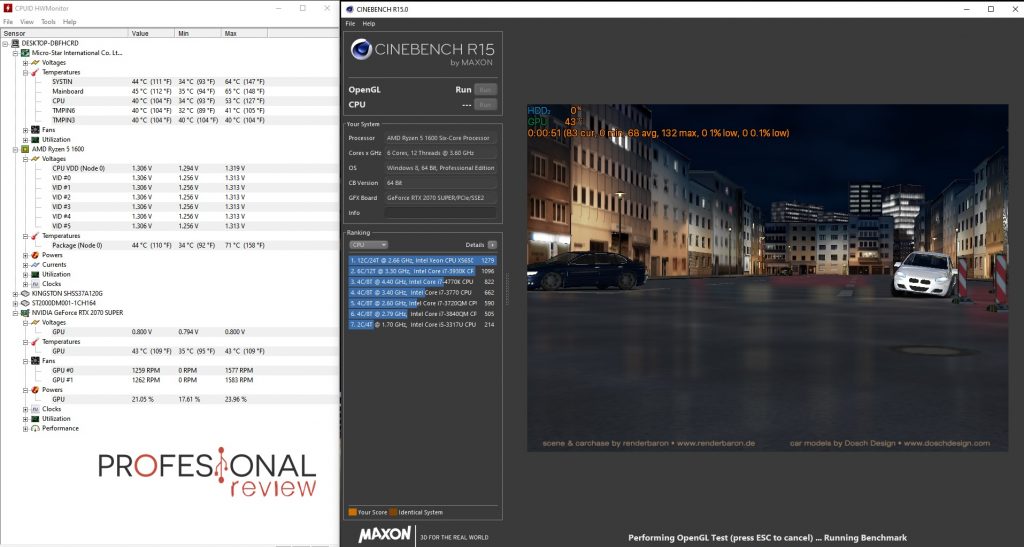
Task: Open the CPU ranking dropdown in Cinebench
Action: [369, 245]
